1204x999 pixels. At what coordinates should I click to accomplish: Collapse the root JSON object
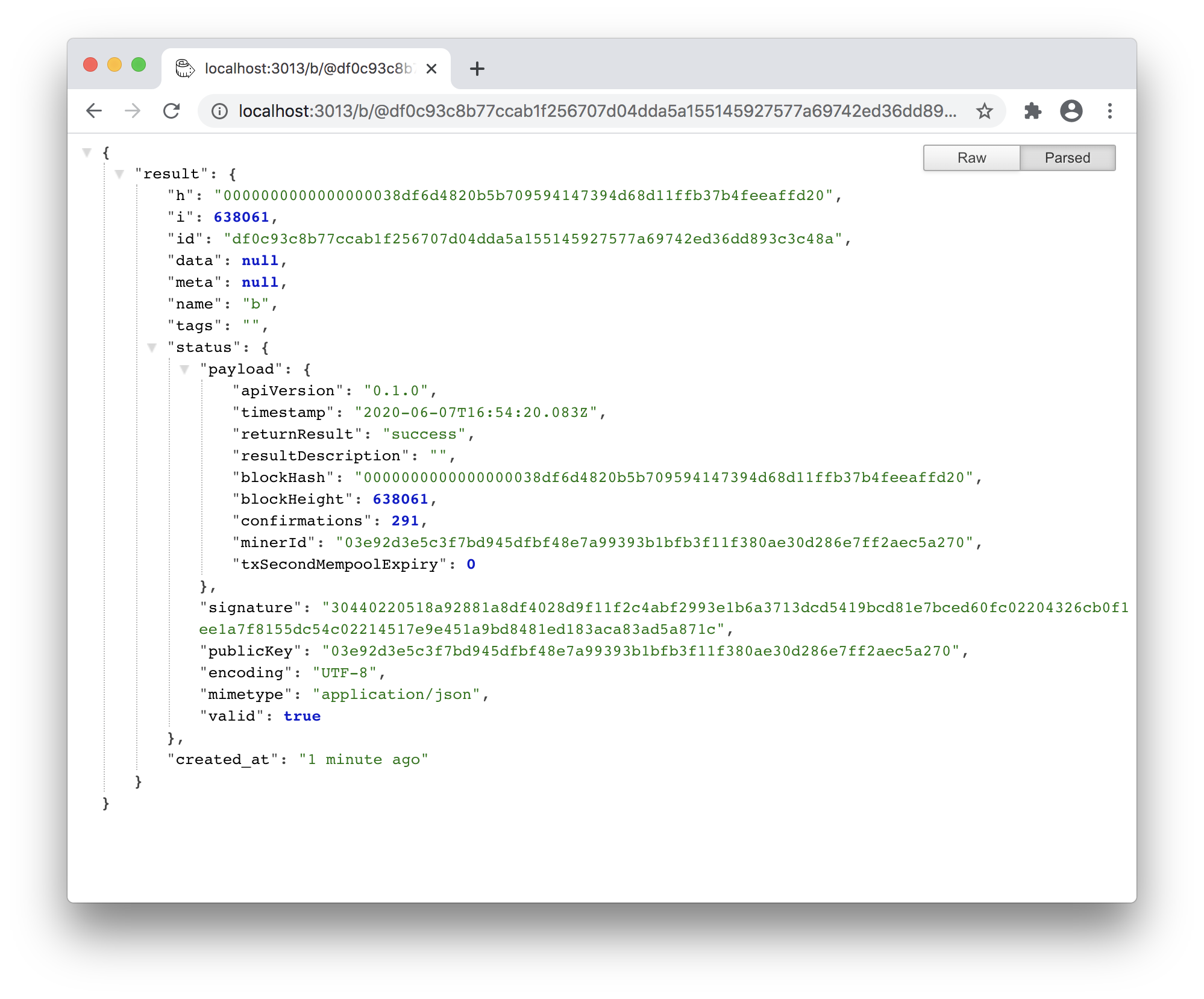point(87,152)
